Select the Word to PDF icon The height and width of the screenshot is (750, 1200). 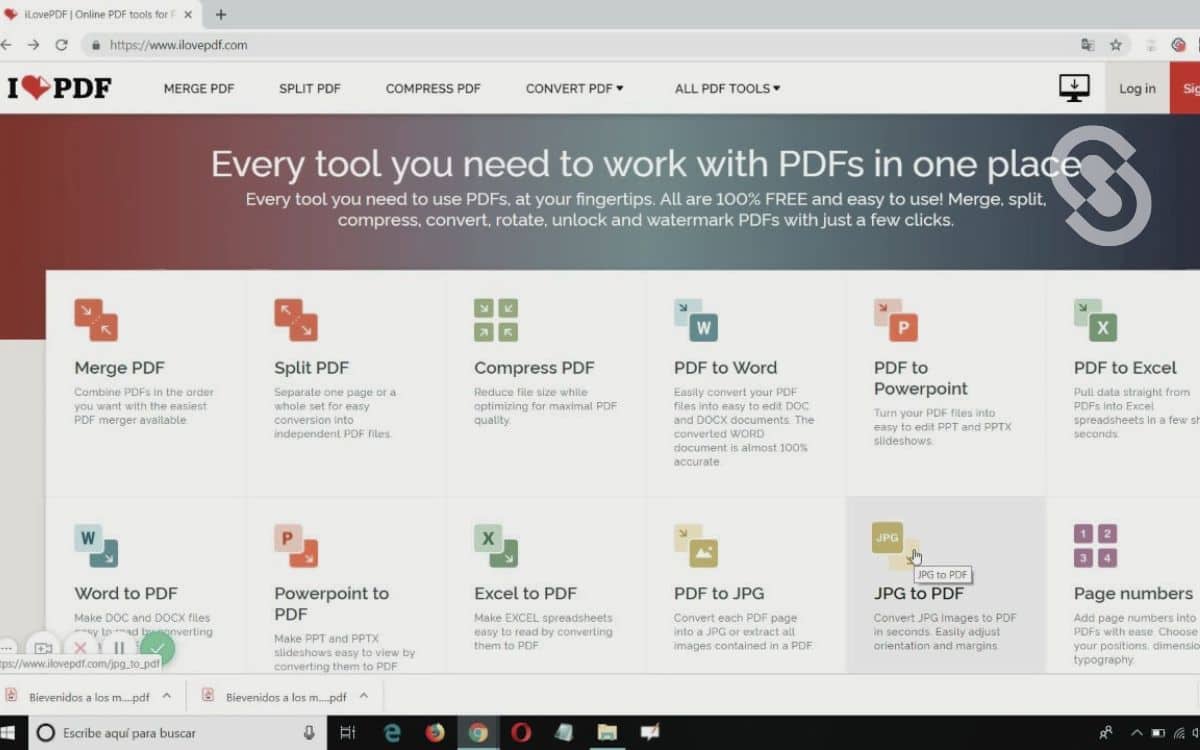(96, 546)
